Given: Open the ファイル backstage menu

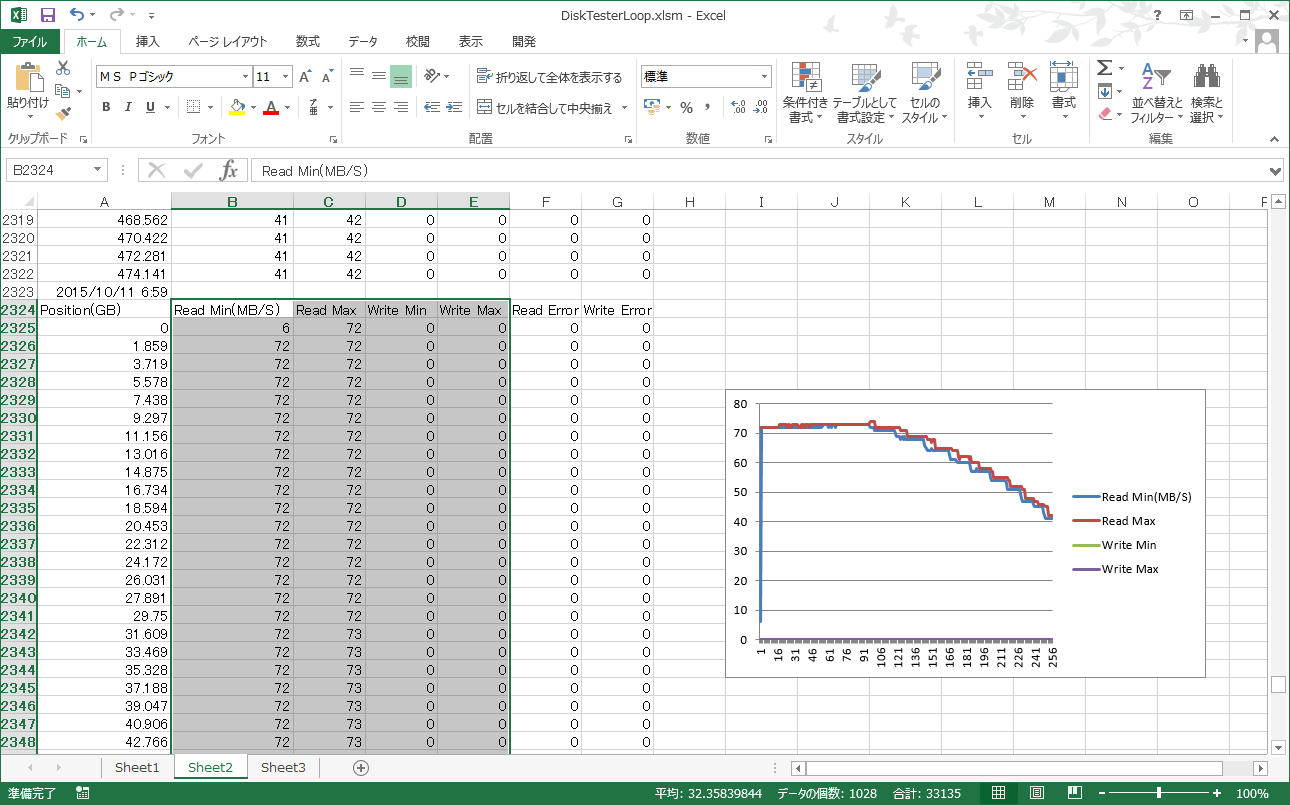Looking at the screenshot, I should 30,41.
